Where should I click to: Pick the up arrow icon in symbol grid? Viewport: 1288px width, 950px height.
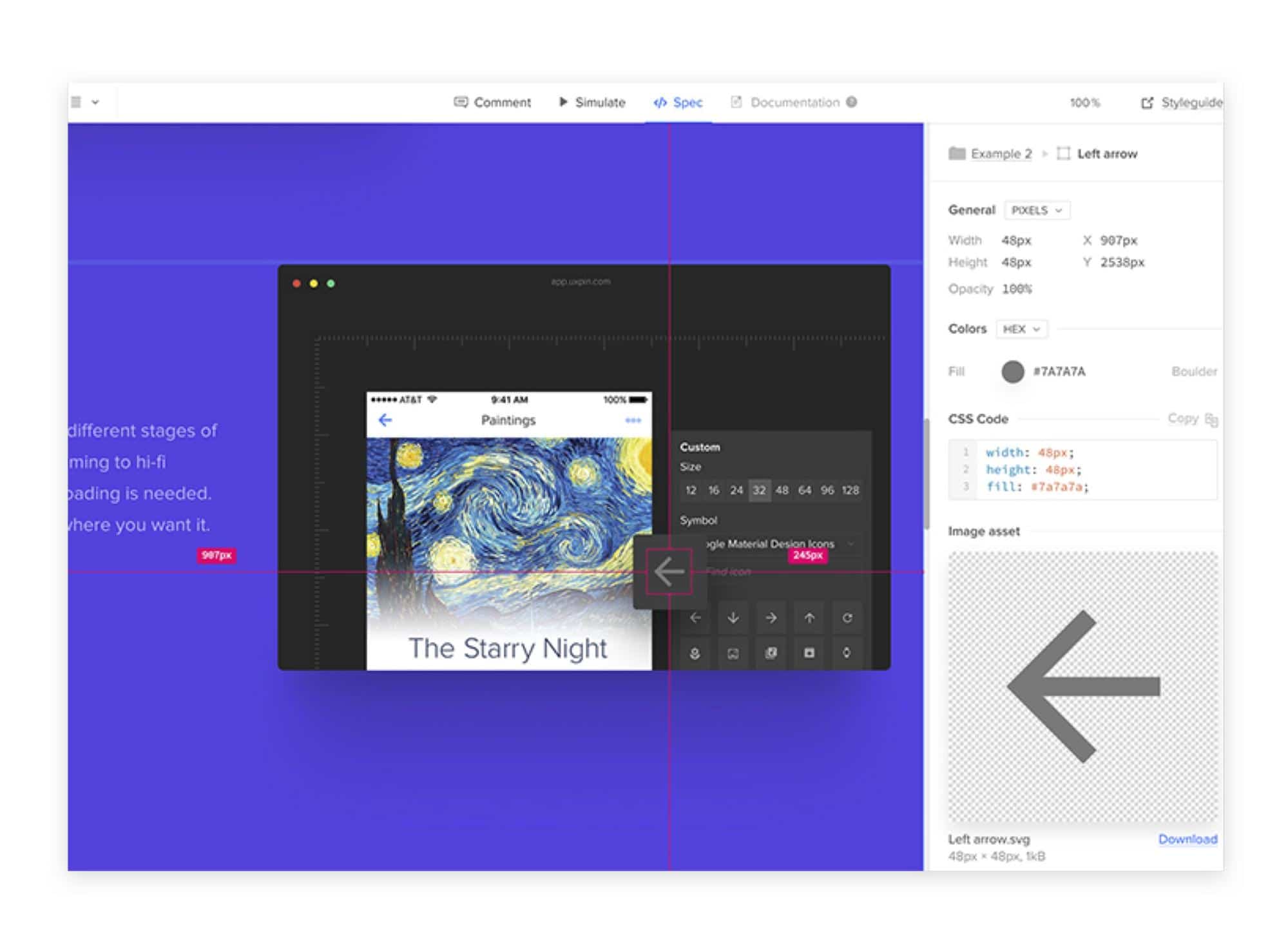pyautogui.click(x=809, y=618)
